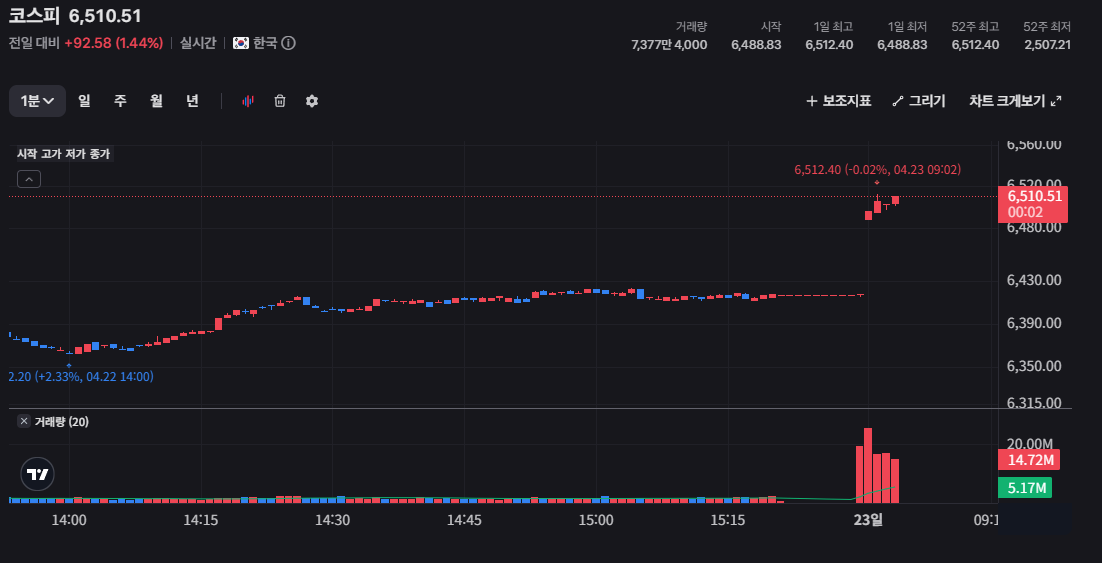Image resolution: width=1102 pixels, height=563 pixels.
Task: Click the TradingView logo icon
Action: [x=38, y=474]
